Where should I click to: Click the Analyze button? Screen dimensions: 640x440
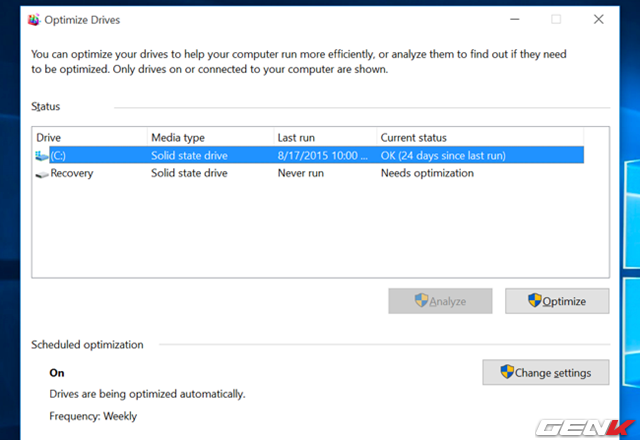coord(440,301)
